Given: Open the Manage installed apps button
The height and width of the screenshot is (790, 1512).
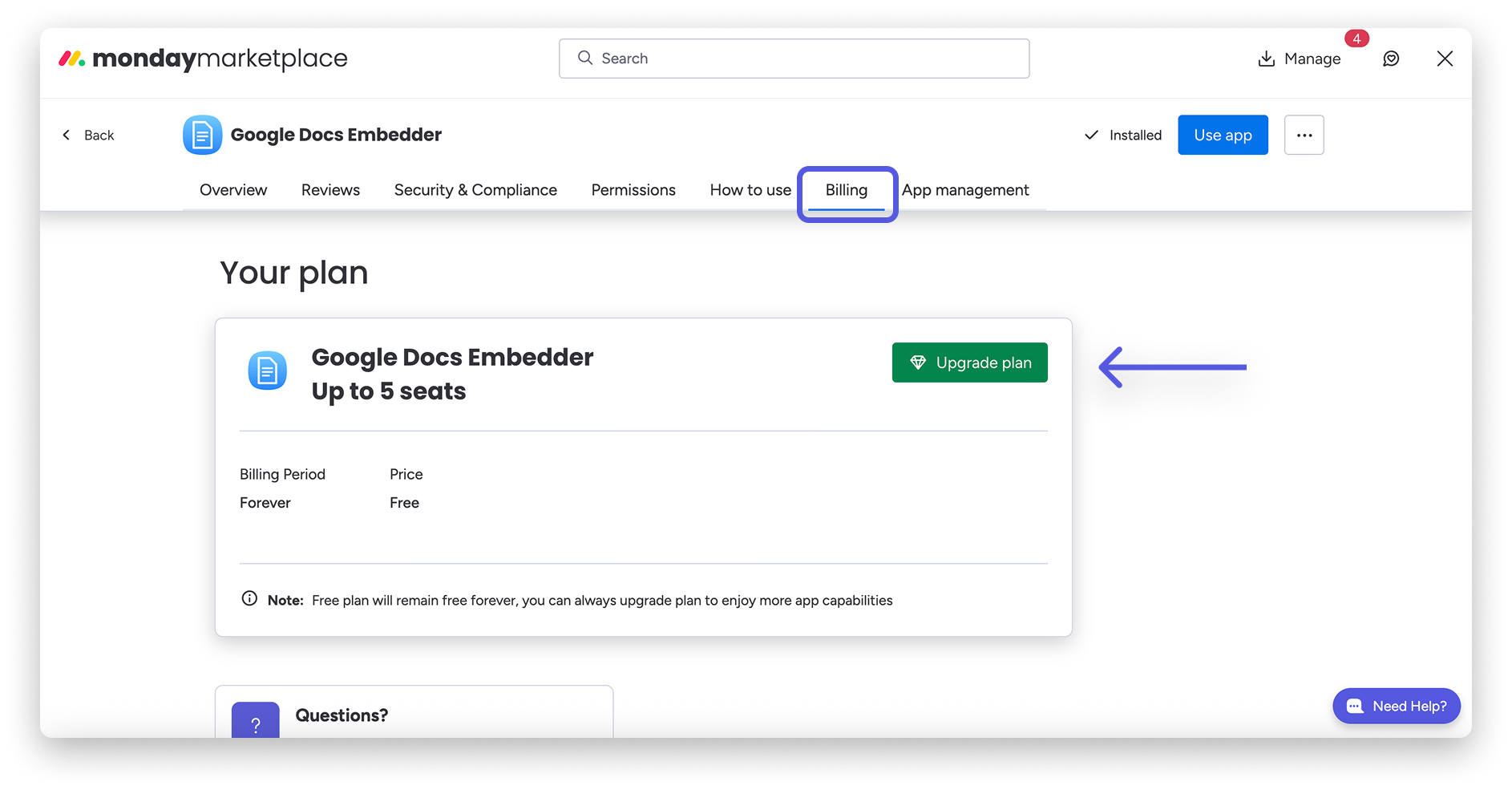Looking at the screenshot, I should pos(1299,59).
